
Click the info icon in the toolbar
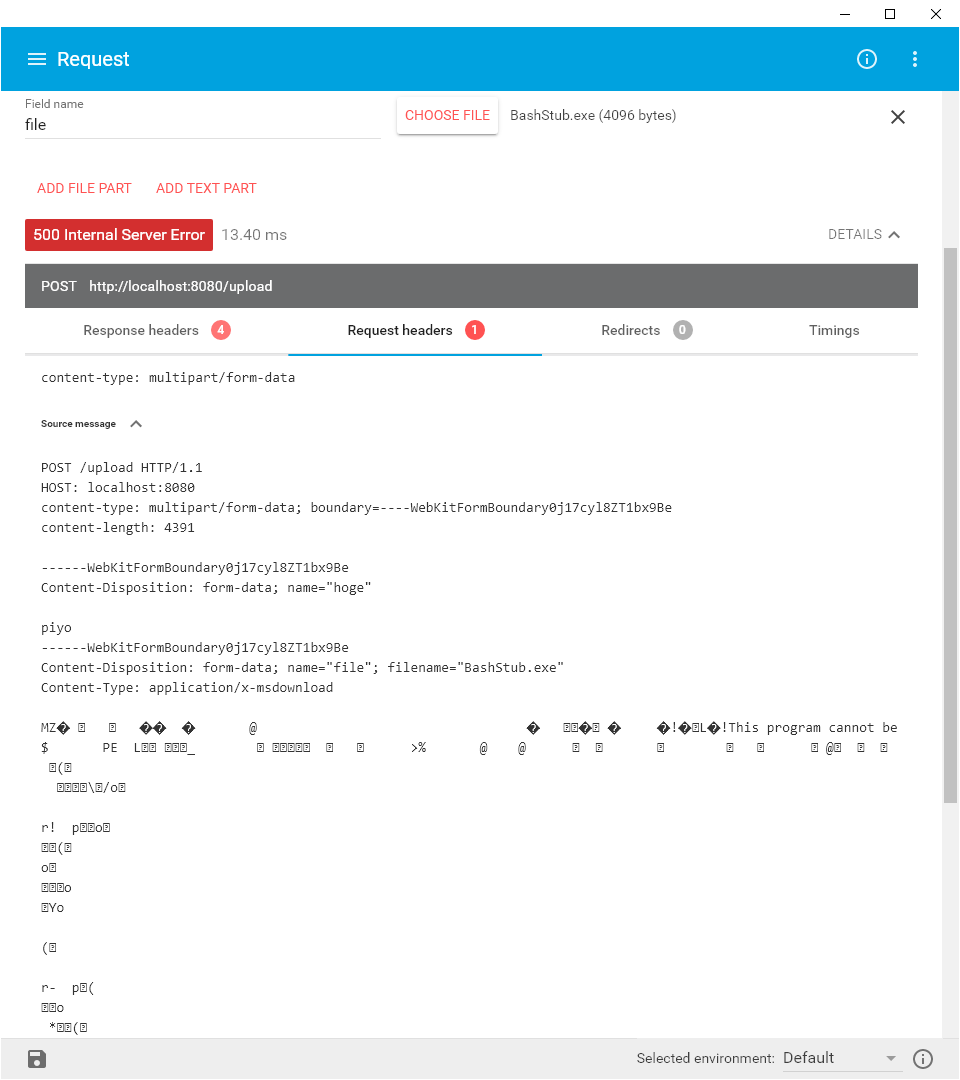click(866, 59)
